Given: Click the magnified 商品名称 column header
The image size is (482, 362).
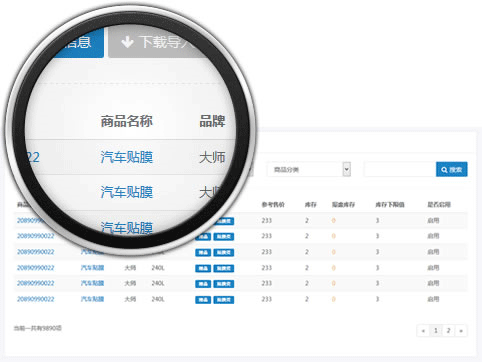Looking at the screenshot, I should coord(127,121).
